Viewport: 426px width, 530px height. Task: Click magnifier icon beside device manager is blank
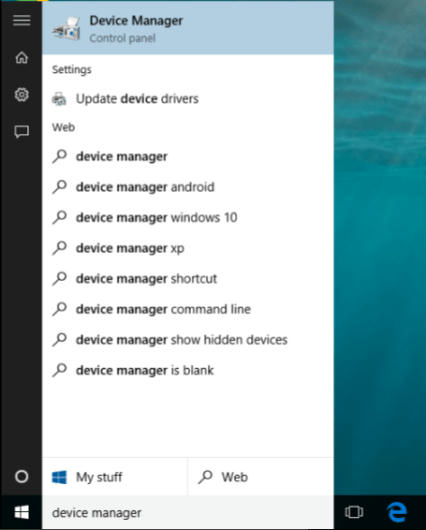(x=60, y=370)
